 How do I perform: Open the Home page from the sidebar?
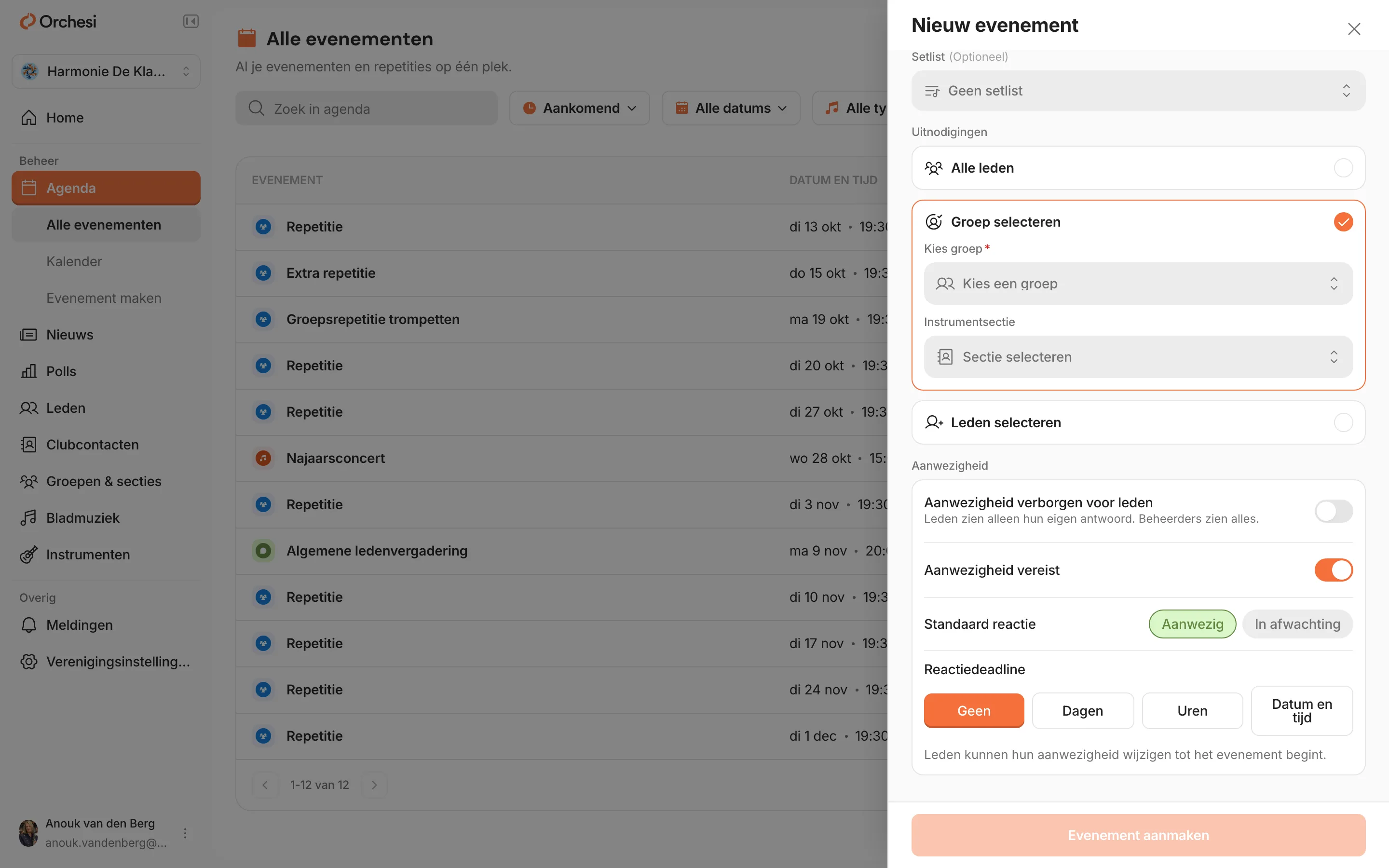106,118
